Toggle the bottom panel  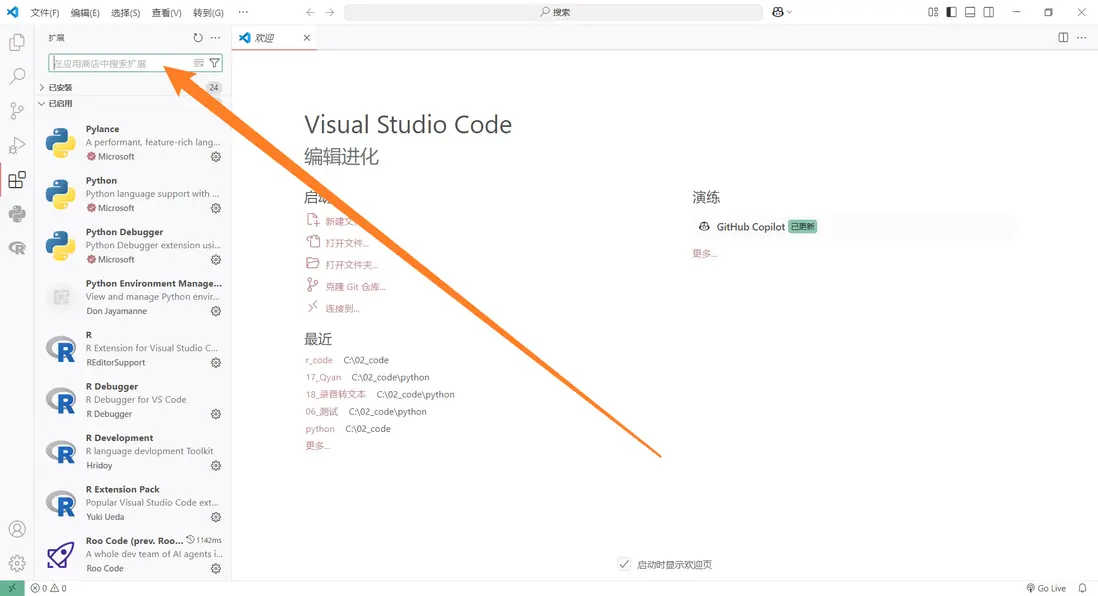[970, 12]
